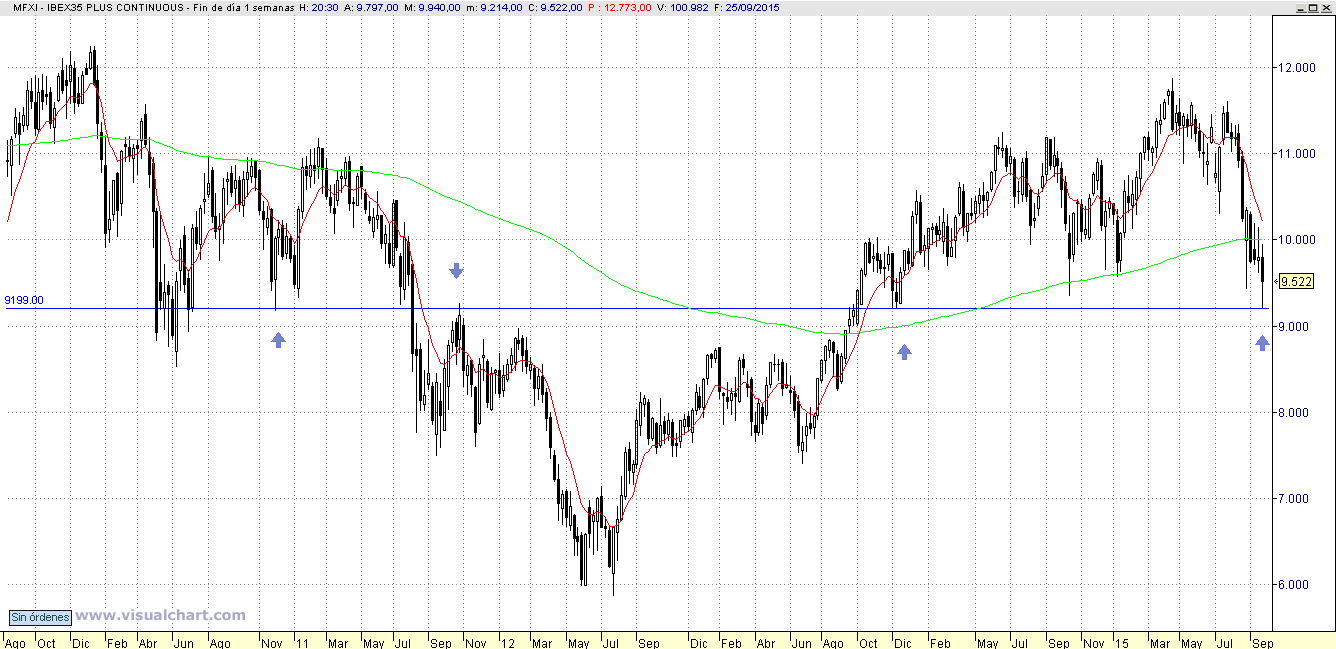Click the V: 100.982 volume value
Image resolution: width=1336 pixels, height=649 pixels.
pyautogui.click(x=682, y=7)
